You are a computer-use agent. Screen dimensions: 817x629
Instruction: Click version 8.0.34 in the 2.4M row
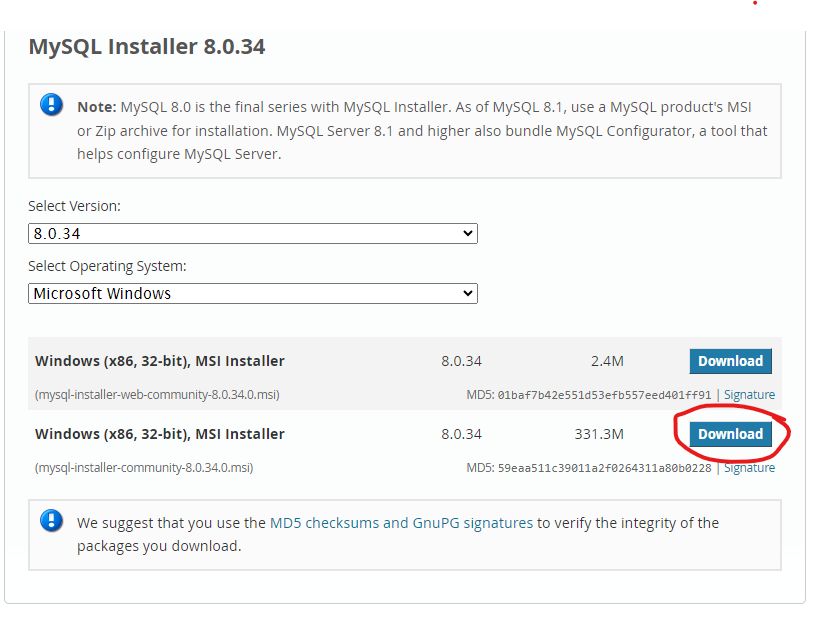coord(462,361)
